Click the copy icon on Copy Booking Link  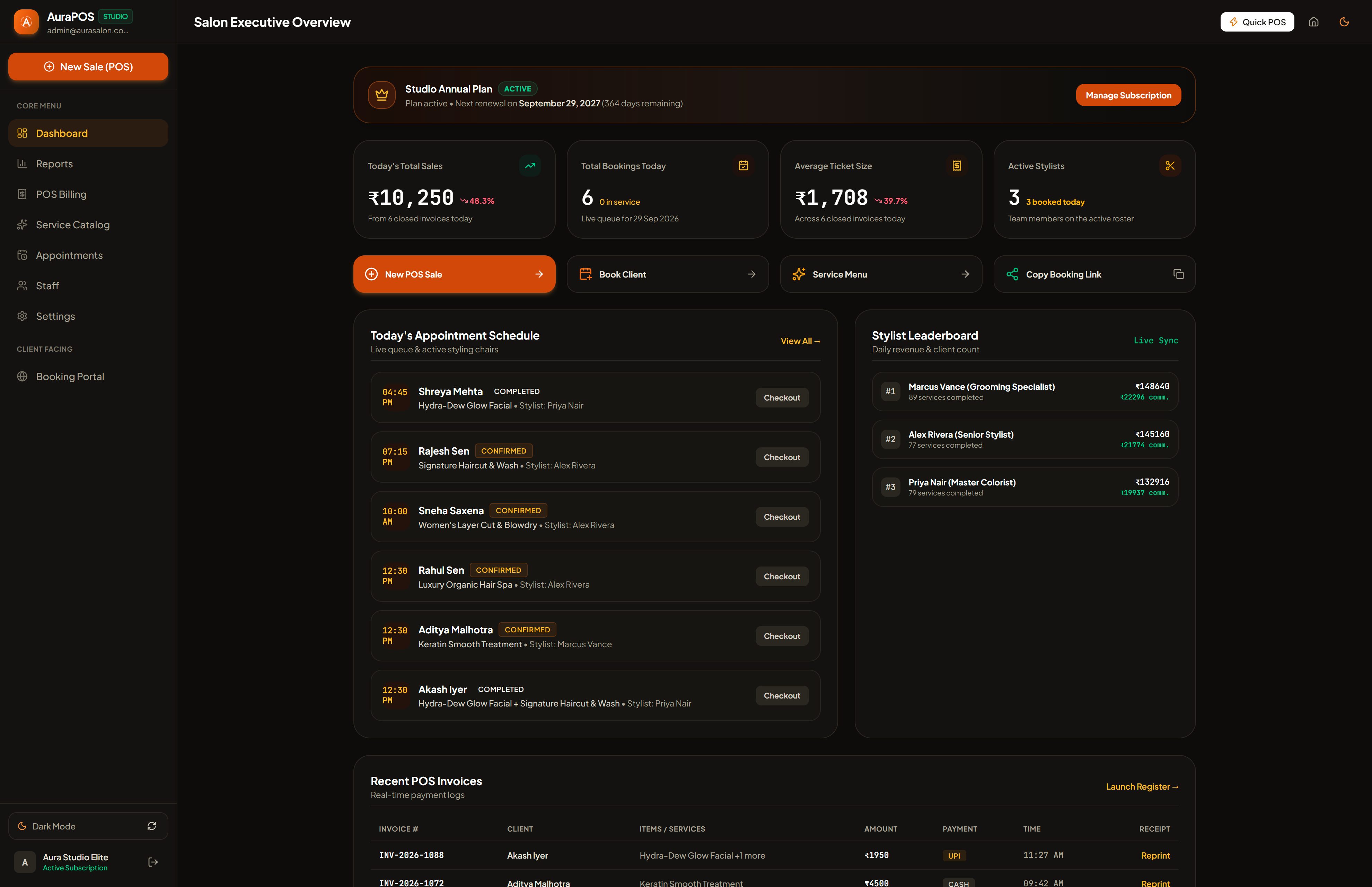pos(1178,274)
